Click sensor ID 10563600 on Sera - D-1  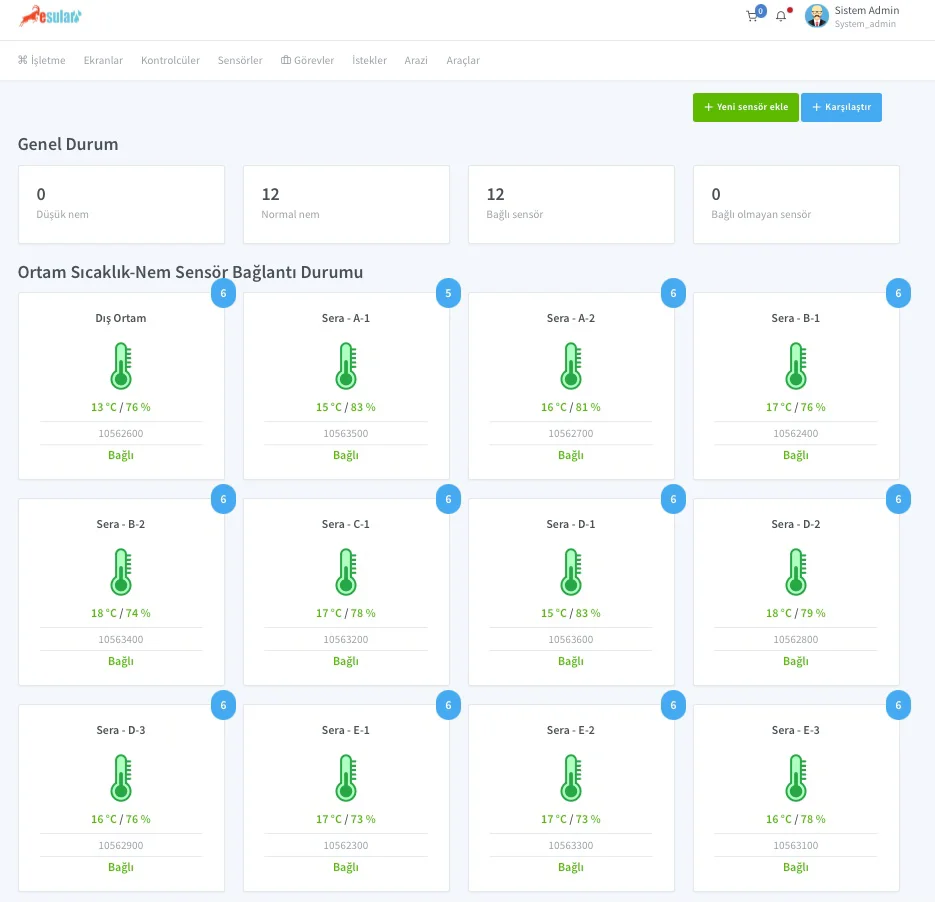tap(571, 640)
